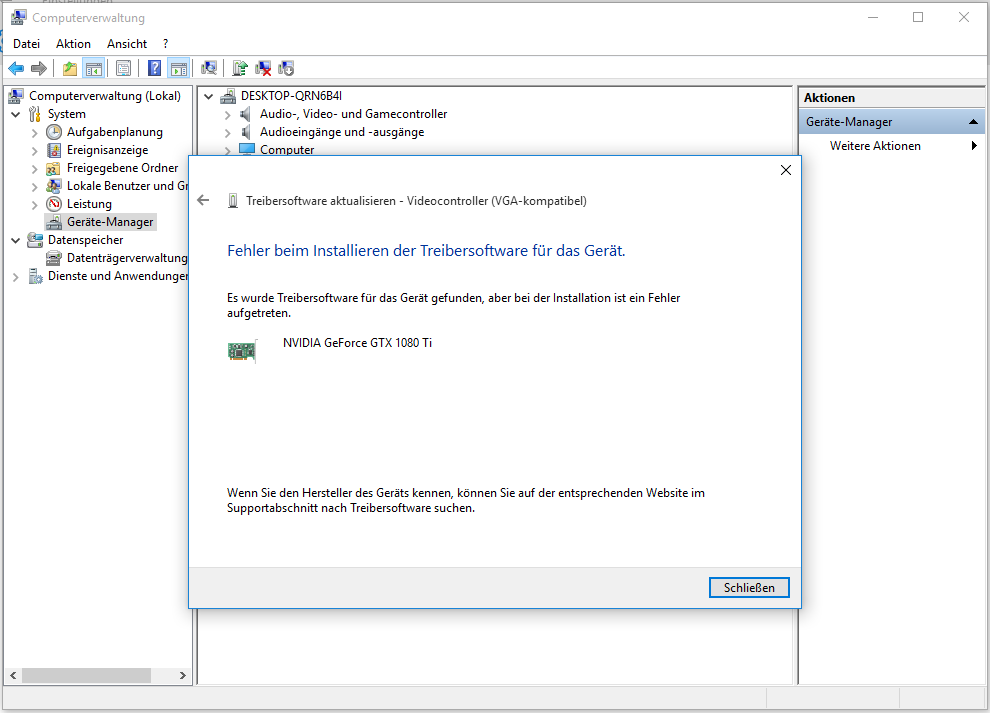Close the driver update dialog with X
Viewport: 990px width, 713px height.
(x=785, y=170)
